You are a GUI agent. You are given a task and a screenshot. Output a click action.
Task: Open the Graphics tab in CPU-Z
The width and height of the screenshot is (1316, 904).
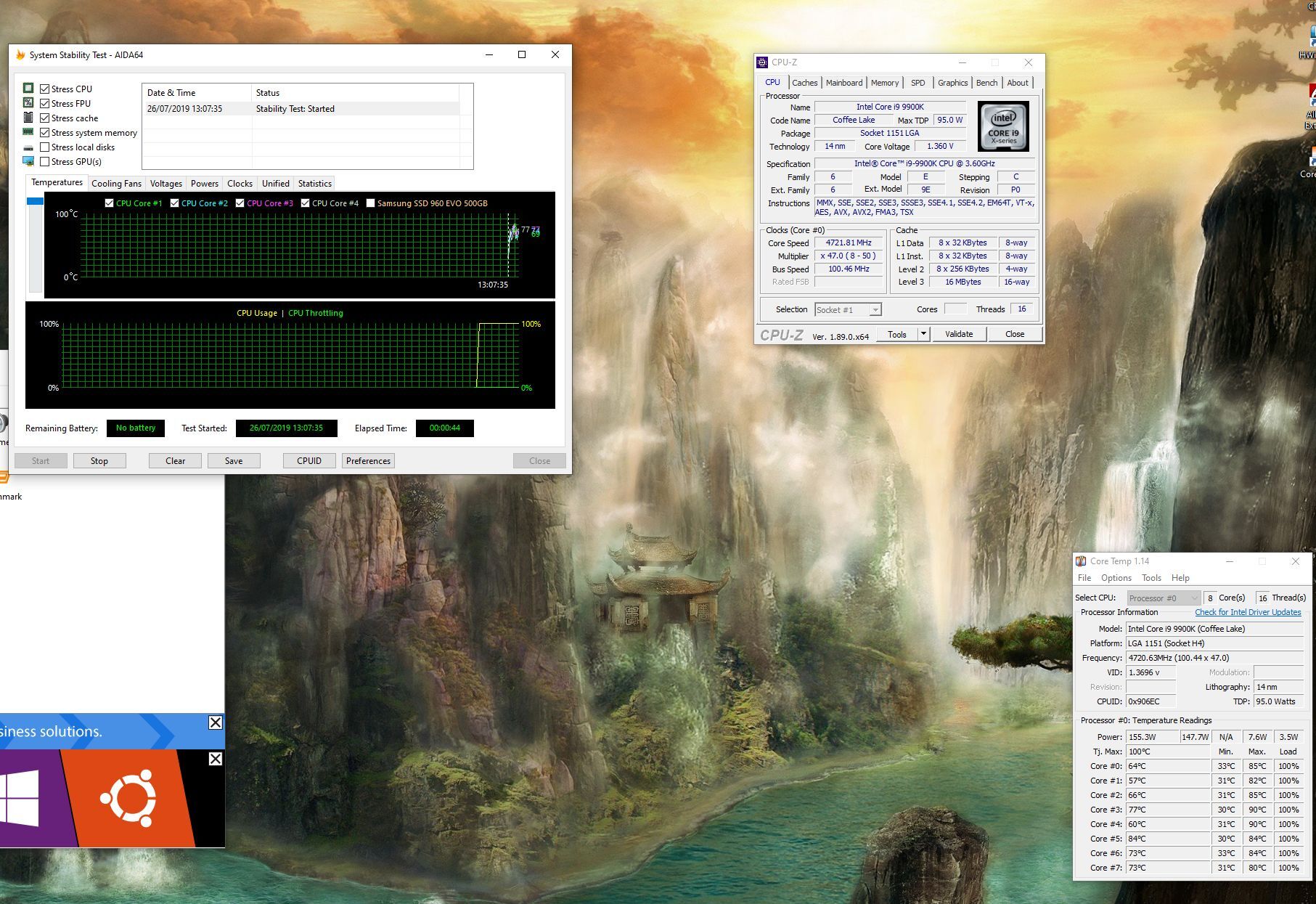point(952,83)
